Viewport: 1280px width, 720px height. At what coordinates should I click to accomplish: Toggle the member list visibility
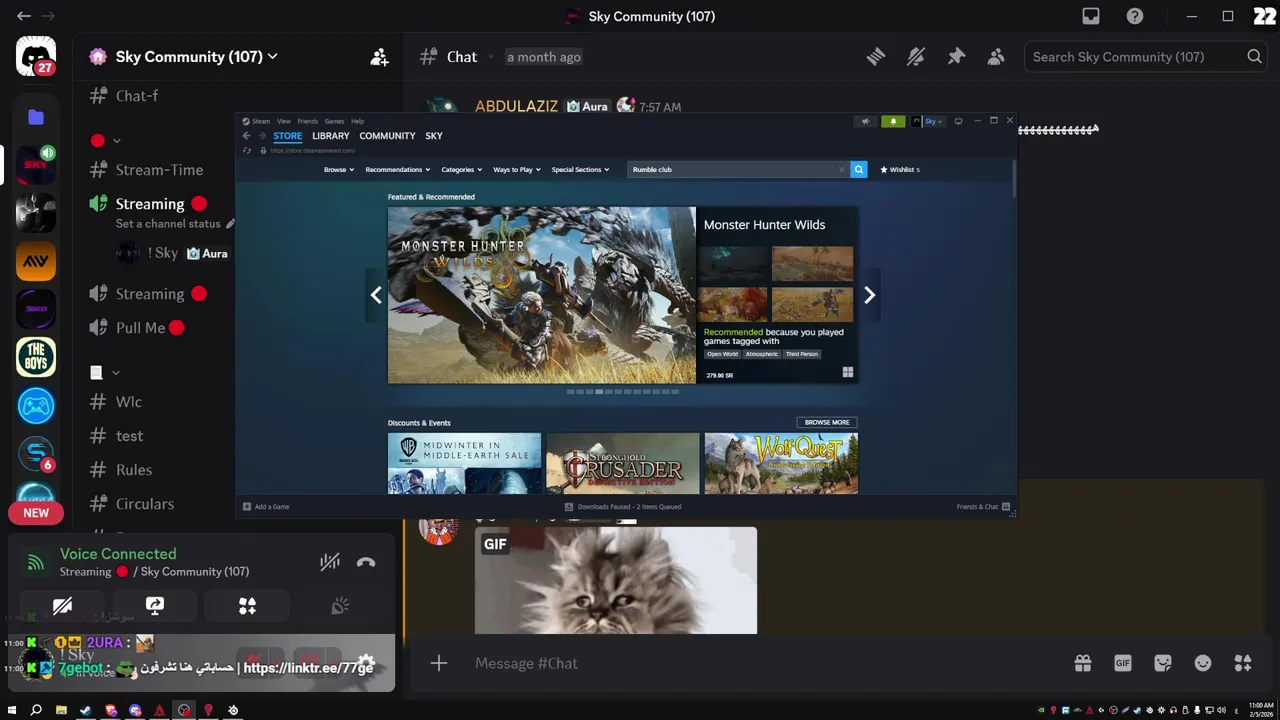pos(996,57)
